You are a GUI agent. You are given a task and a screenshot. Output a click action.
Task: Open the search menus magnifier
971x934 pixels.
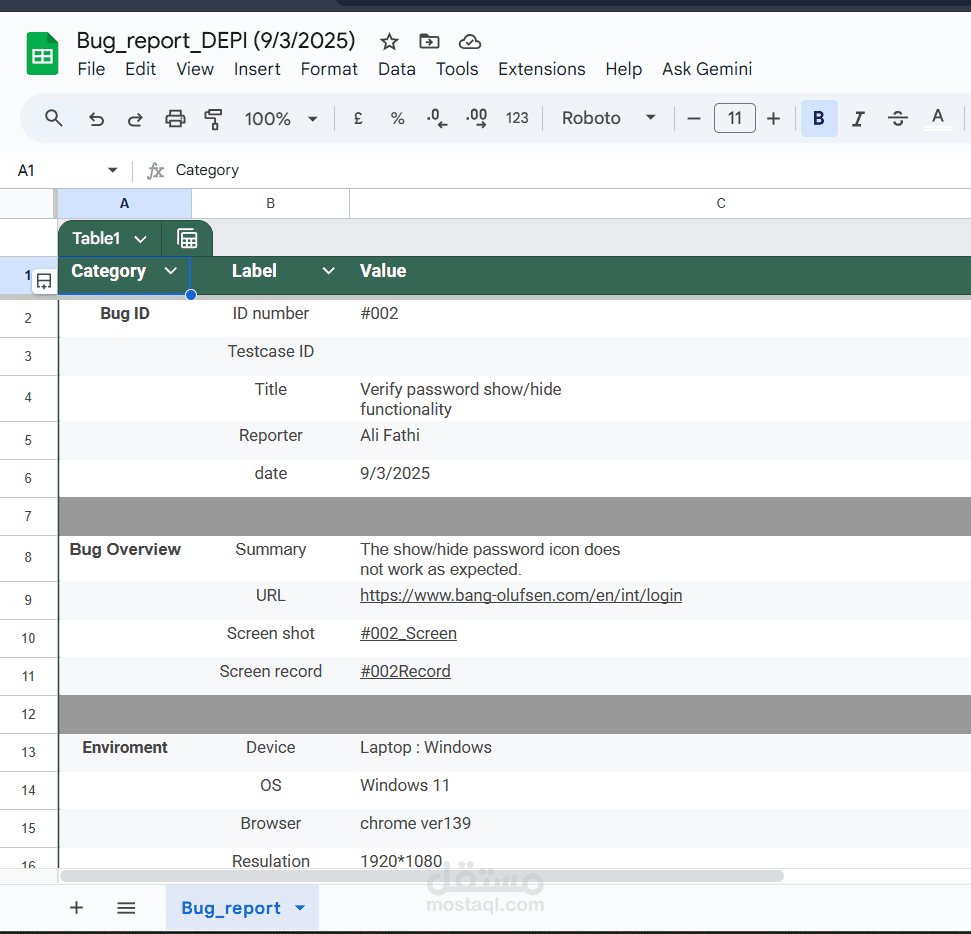click(54, 118)
